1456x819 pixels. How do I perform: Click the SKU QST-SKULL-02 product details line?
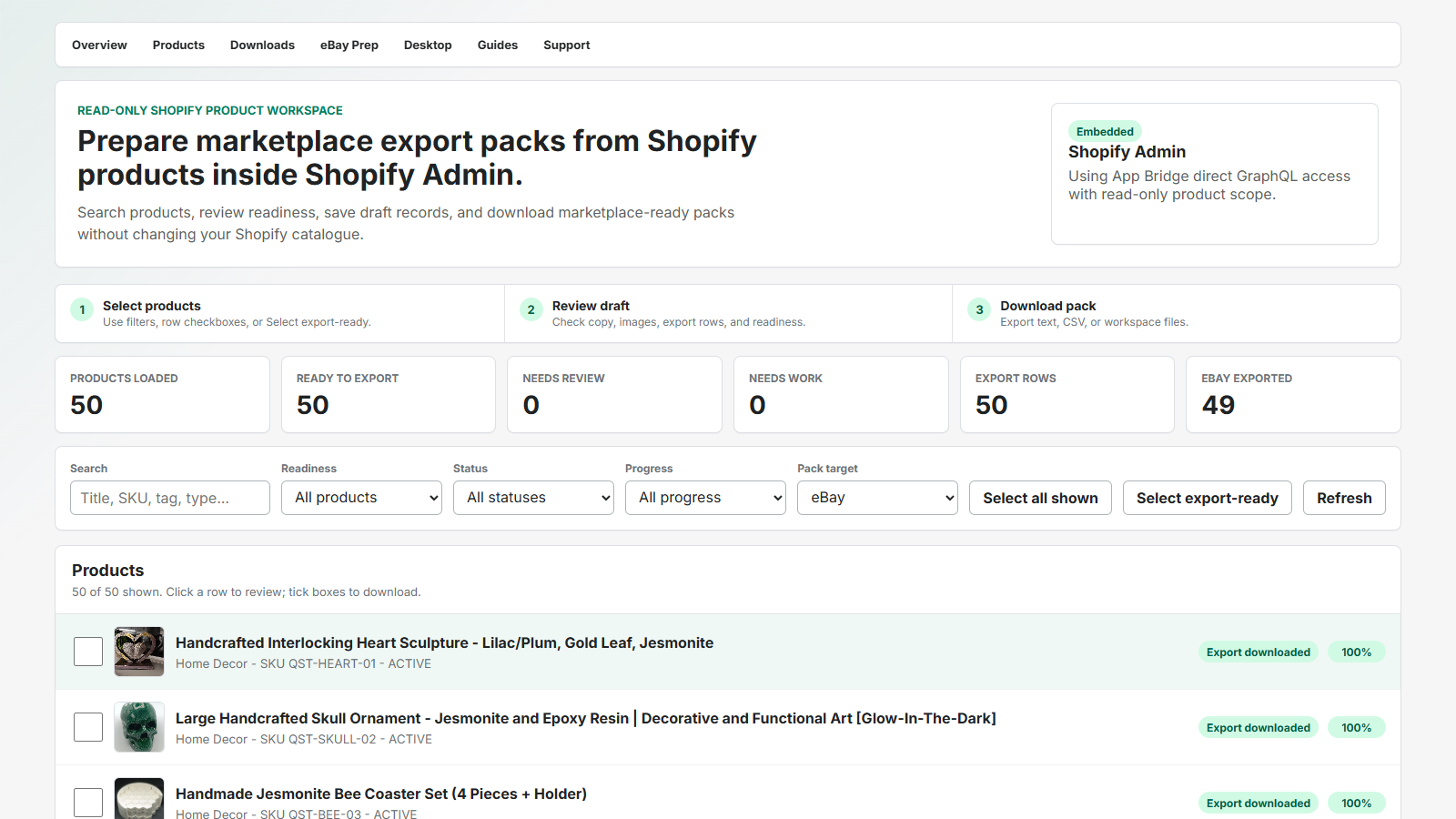click(304, 739)
